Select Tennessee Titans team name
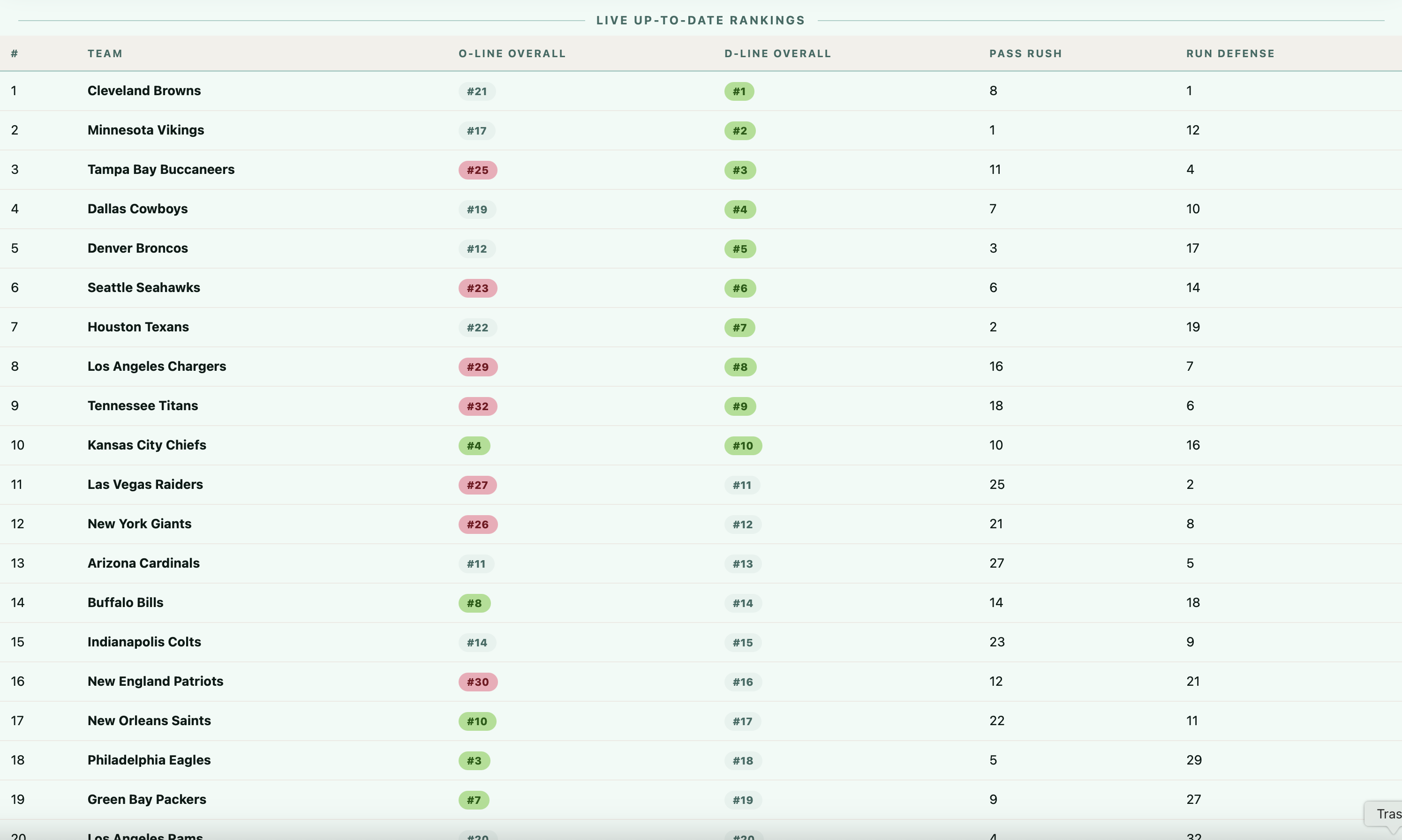Screen dimensions: 1402x840 pos(143,406)
